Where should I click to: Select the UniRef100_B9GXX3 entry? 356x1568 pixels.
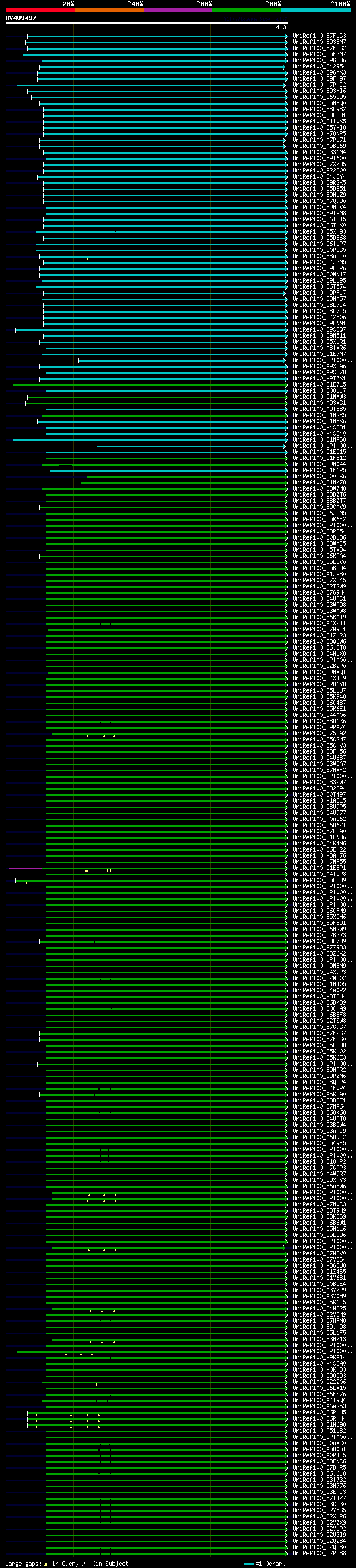(319, 72)
